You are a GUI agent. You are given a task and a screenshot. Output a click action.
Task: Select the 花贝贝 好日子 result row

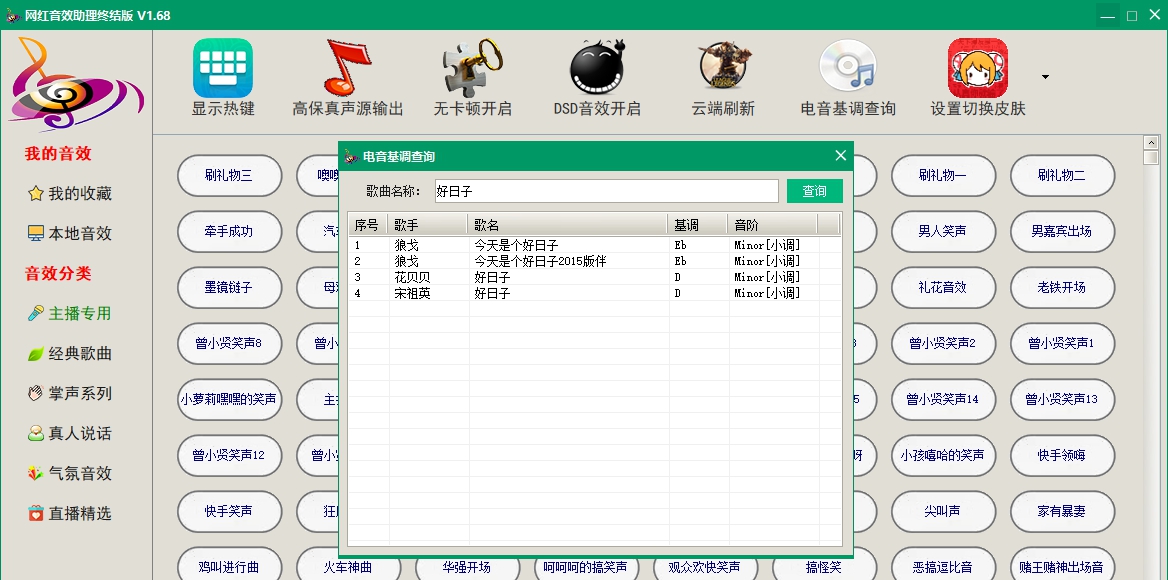[x=560, y=277]
